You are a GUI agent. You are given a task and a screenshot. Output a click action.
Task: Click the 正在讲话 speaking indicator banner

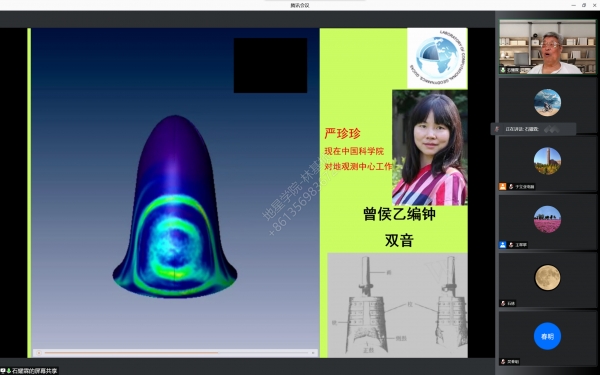point(533,129)
